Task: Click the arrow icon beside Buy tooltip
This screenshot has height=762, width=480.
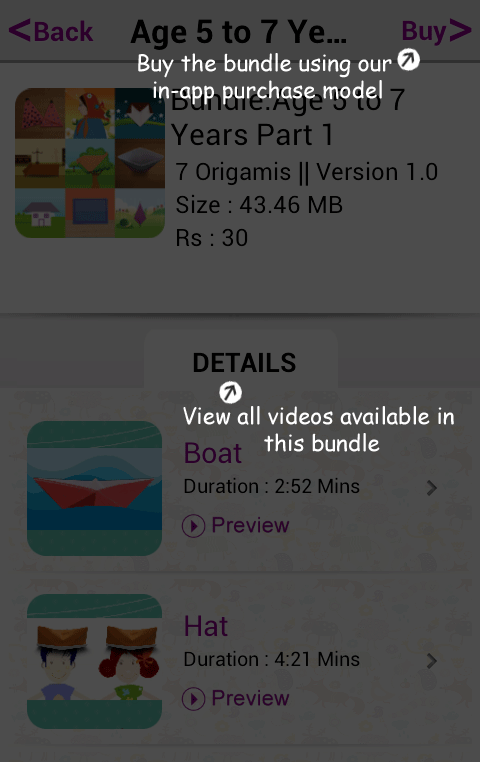Action: pos(409,59)
